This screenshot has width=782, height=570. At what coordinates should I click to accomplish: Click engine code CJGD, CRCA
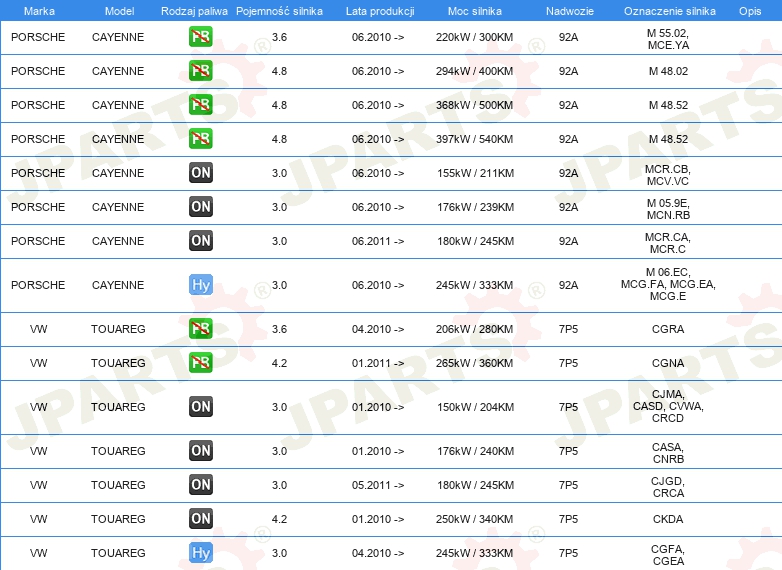click(x=668, y=487)
